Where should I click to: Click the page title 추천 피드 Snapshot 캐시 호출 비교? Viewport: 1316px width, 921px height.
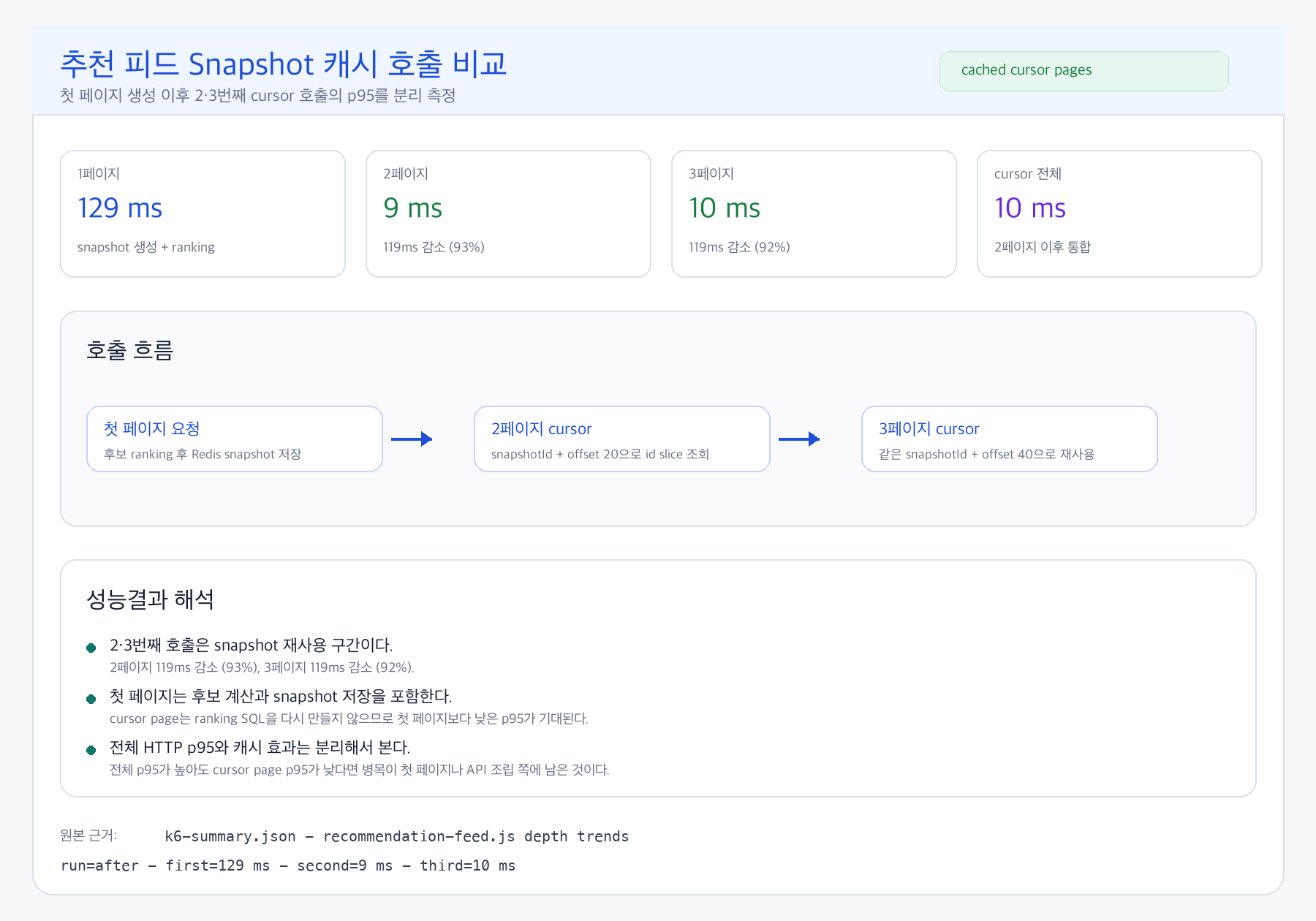(283, 64)
